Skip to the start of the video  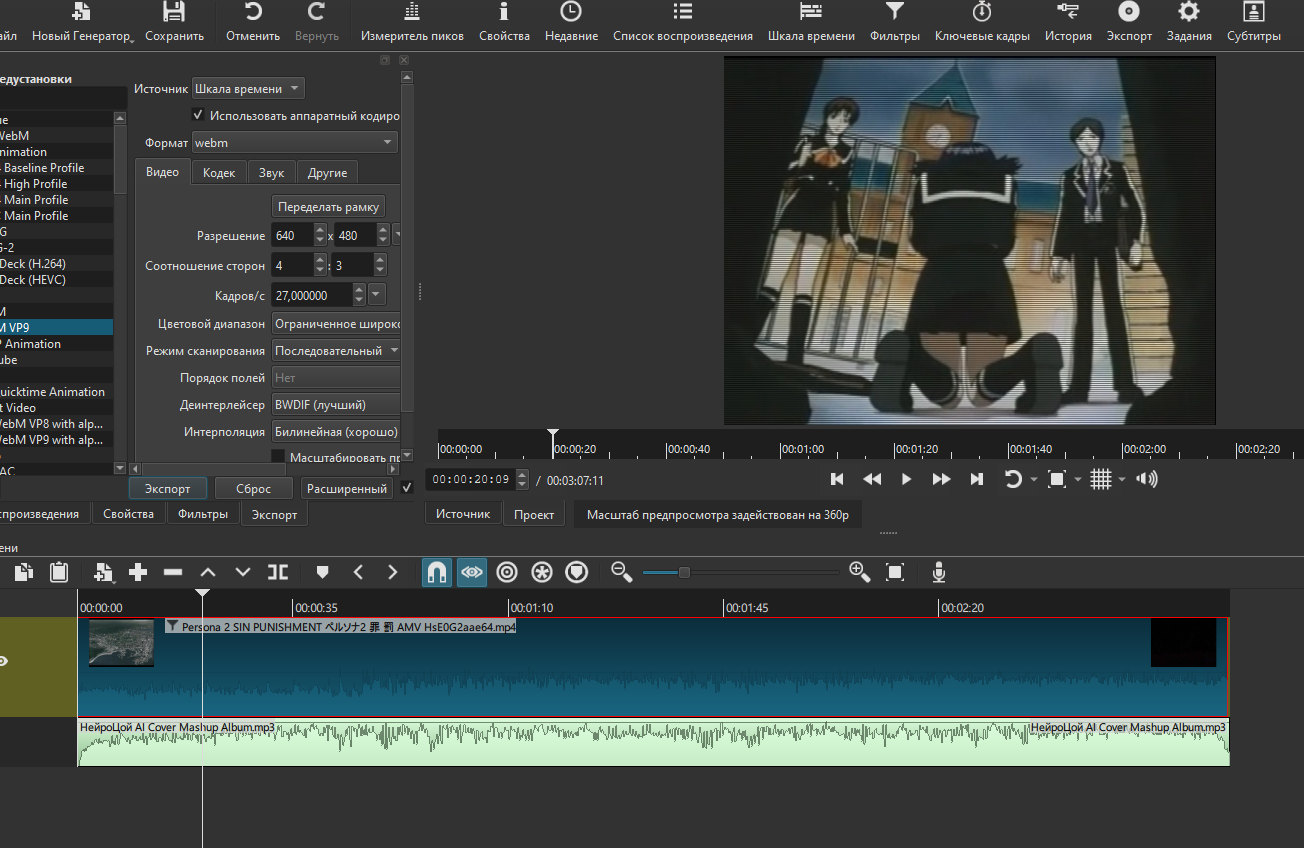(x=838, y=479)
